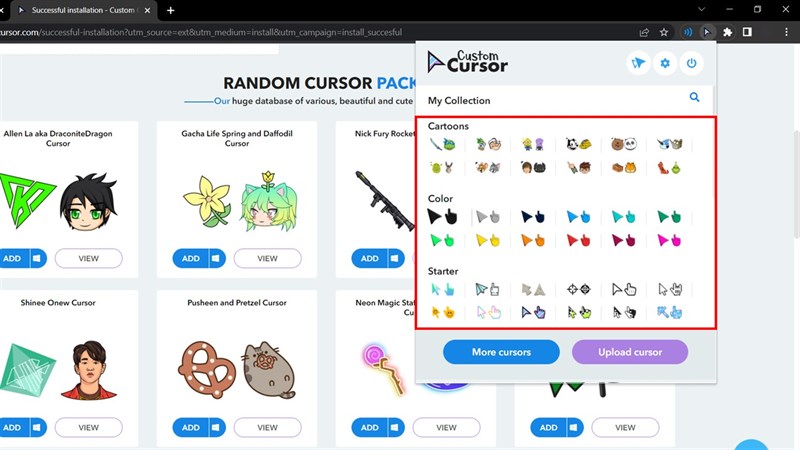Image resolution: width=800 pixels, height=450 pixels.
Task: Choose the Tom and Jerry cursor
Action: point(488,167)
